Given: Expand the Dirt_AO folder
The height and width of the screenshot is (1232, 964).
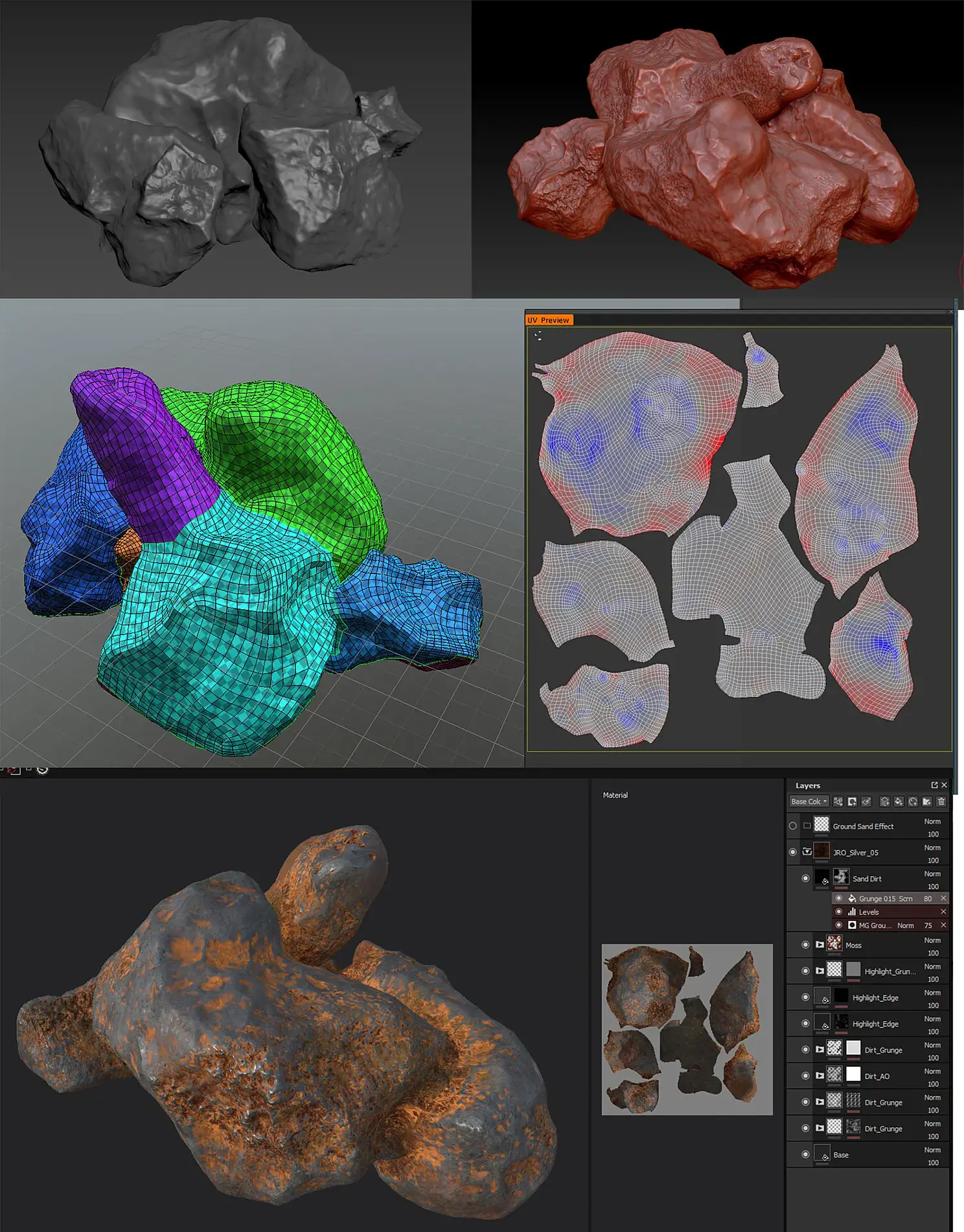Looking at the screenshot, I should (x=820, y=1076).
